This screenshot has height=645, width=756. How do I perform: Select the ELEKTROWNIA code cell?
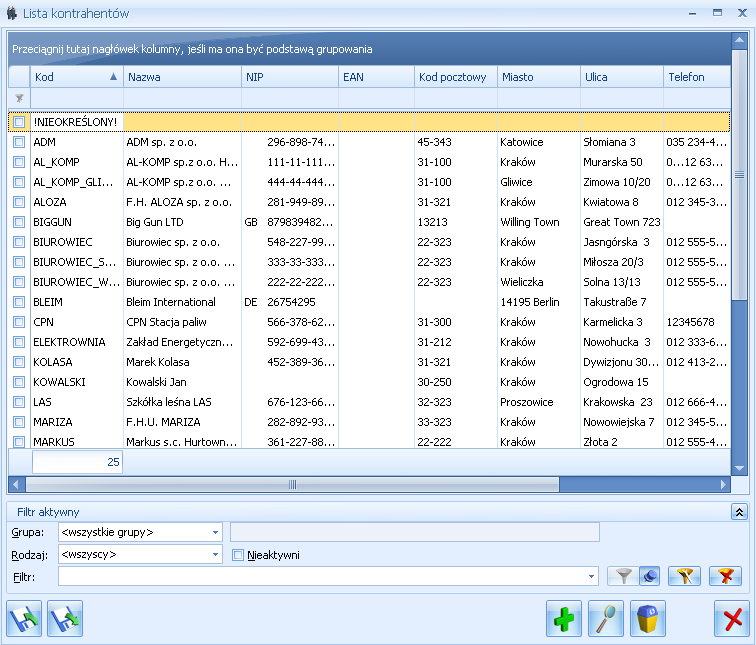[76, 342]
